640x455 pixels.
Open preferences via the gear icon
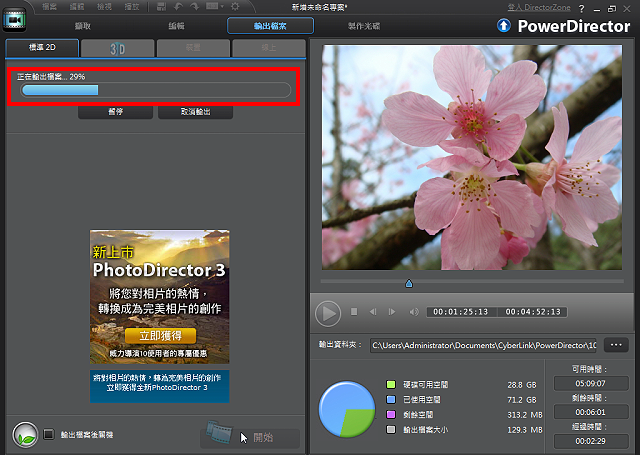pos(235,7)
